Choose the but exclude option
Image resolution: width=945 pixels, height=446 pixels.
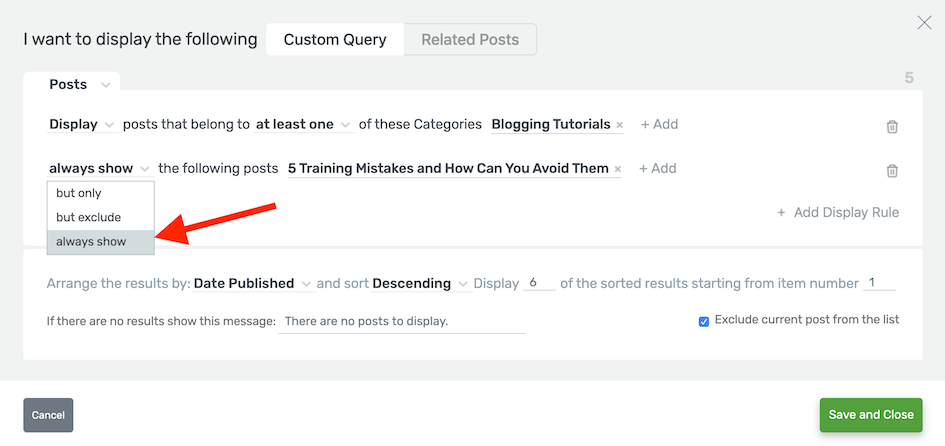(88, 217)
